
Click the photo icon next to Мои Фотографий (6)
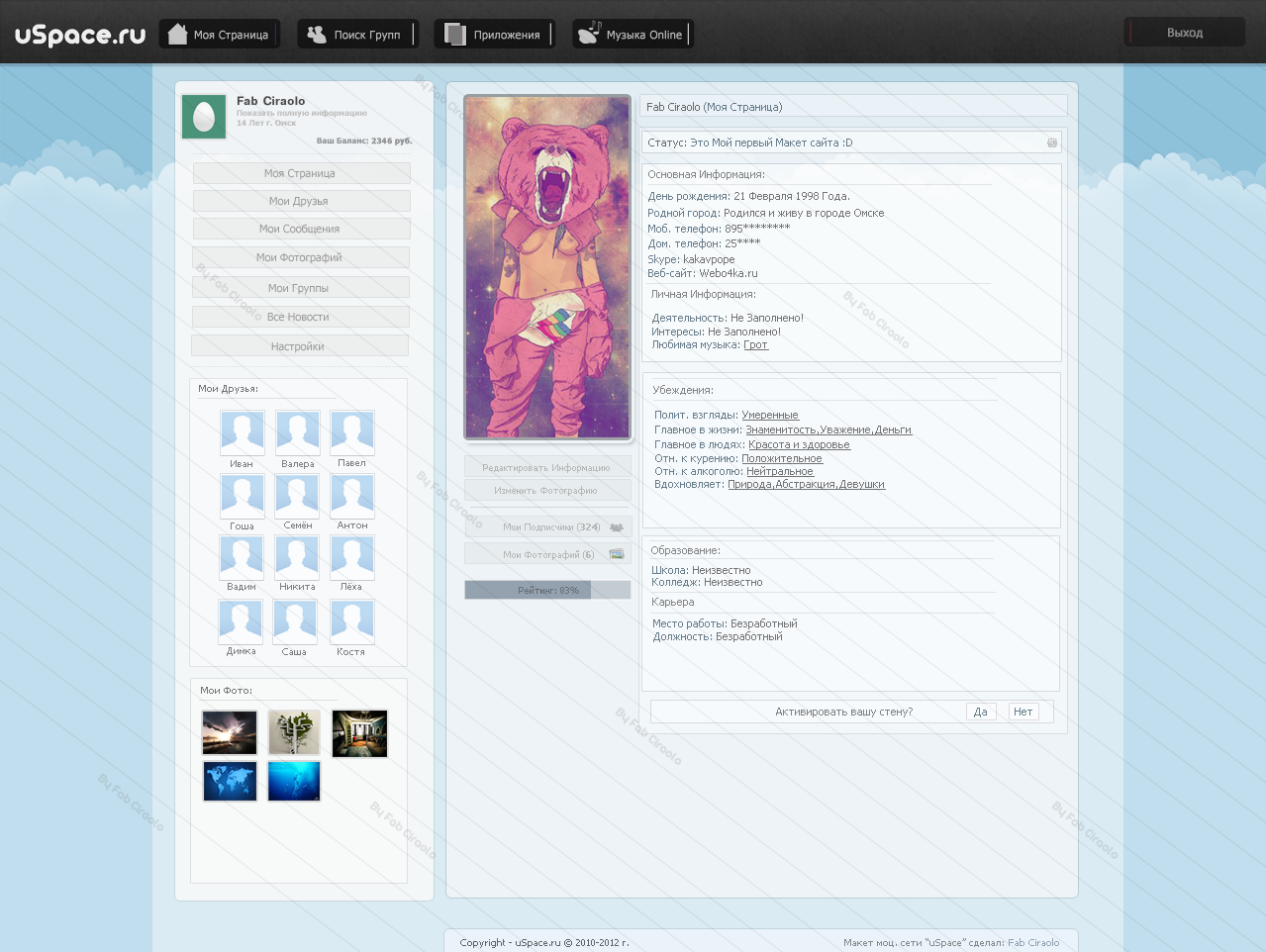click(x=617, y=554)
